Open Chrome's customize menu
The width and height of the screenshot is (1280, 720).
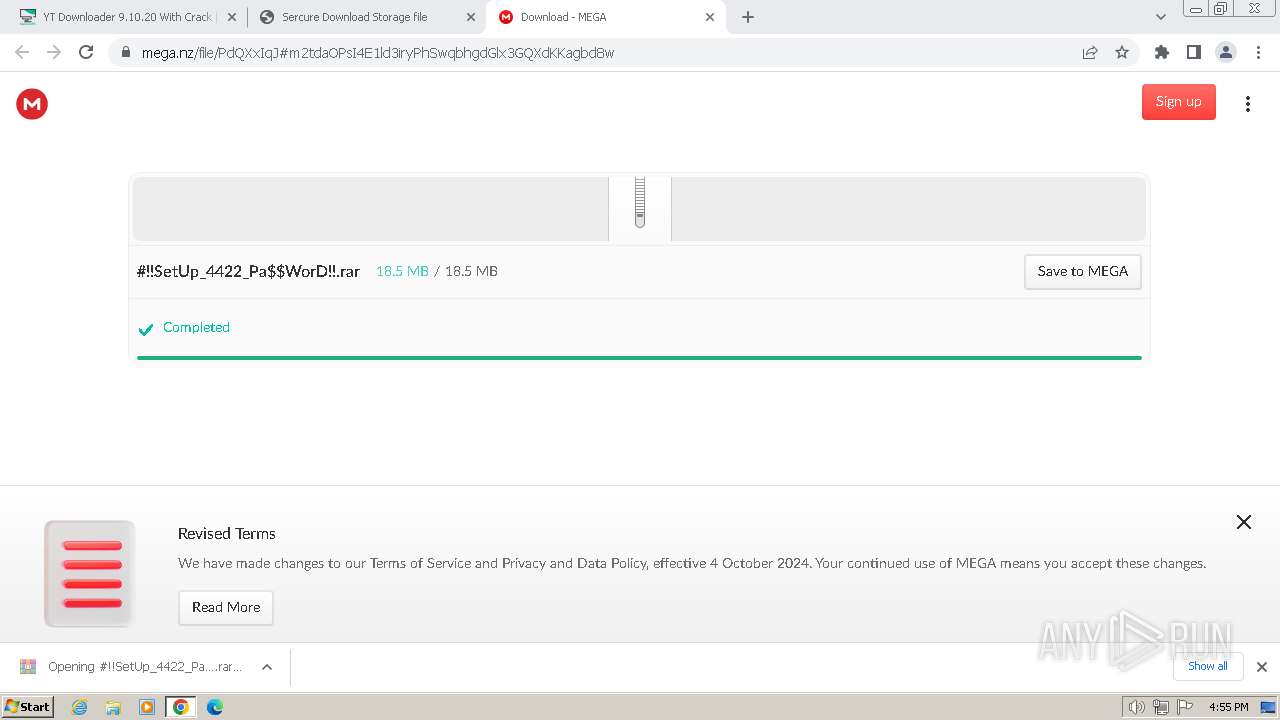(1258, 52)
